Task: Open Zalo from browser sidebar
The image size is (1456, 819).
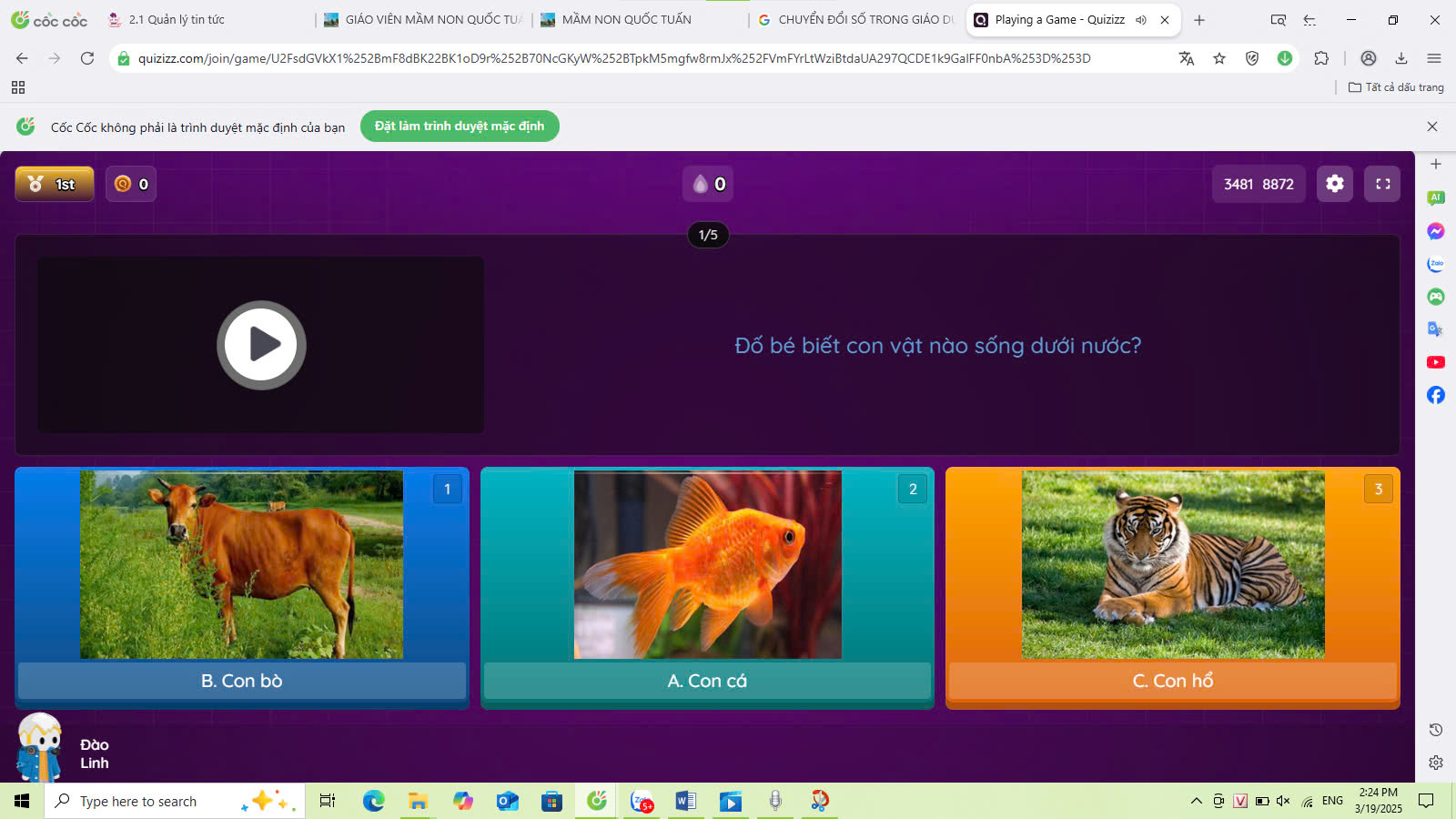Action: coord(1436,264)
